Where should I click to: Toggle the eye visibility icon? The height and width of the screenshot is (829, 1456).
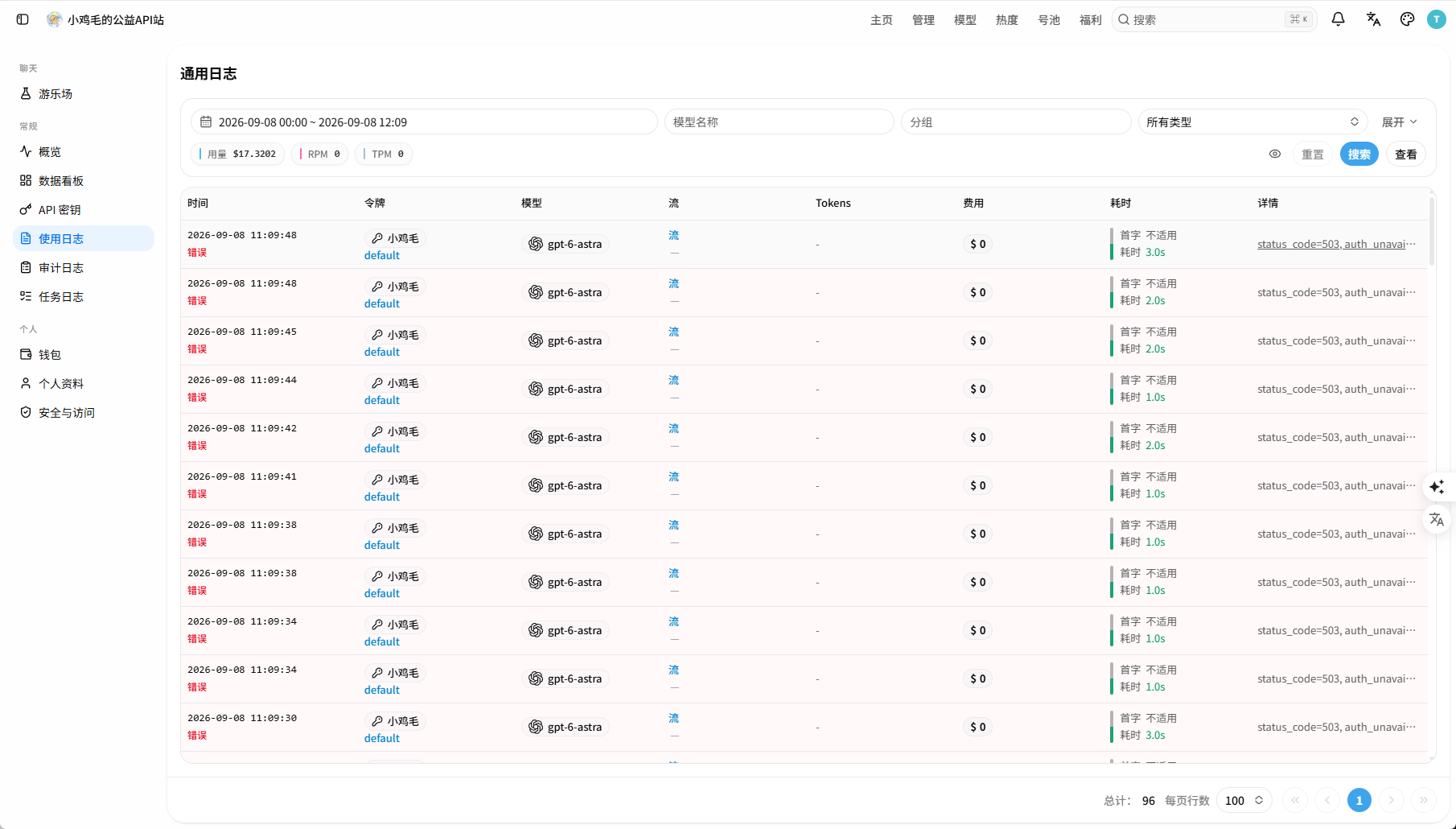click(1275, 154)
